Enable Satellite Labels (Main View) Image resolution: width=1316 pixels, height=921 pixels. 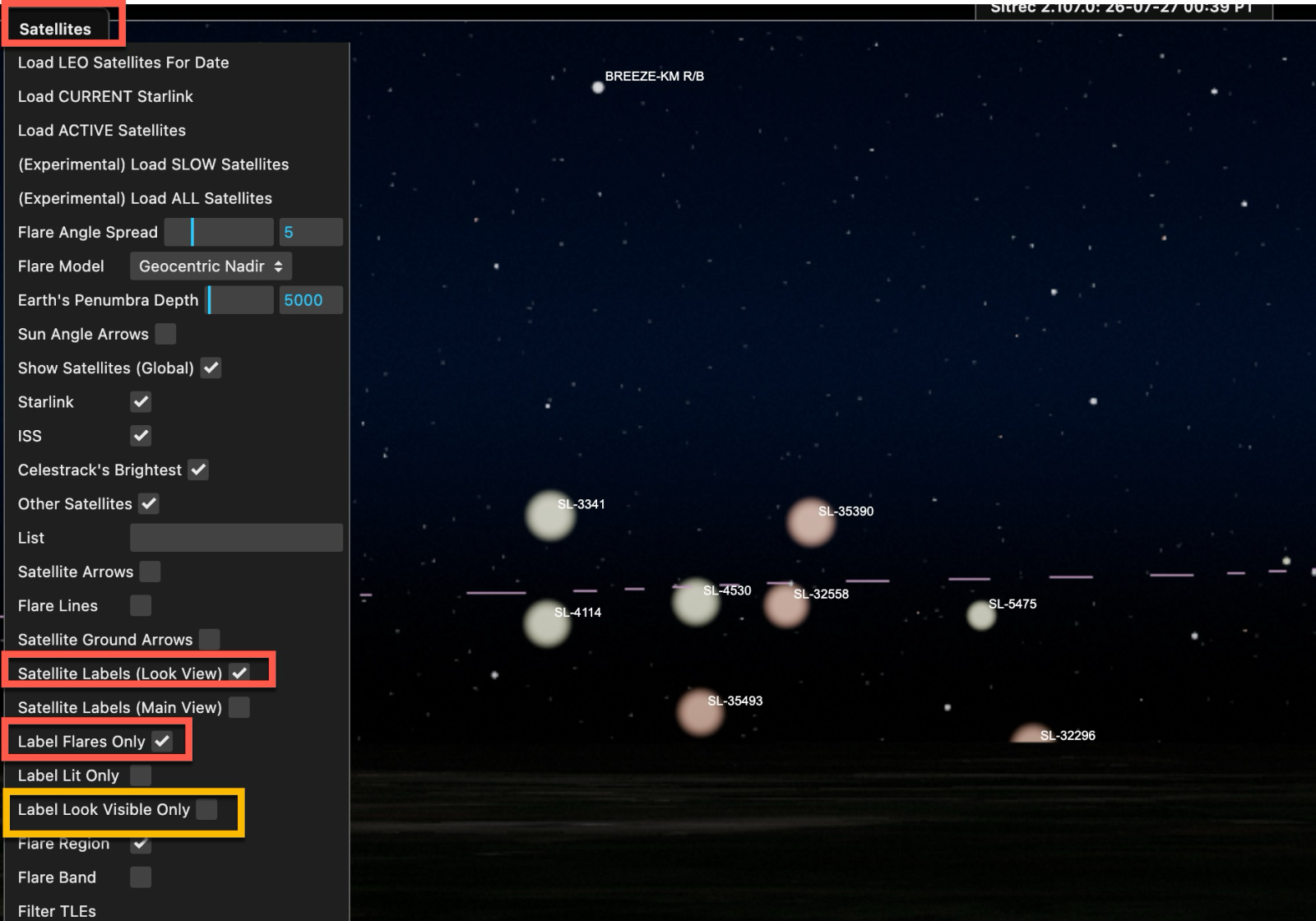pos(239,707)
